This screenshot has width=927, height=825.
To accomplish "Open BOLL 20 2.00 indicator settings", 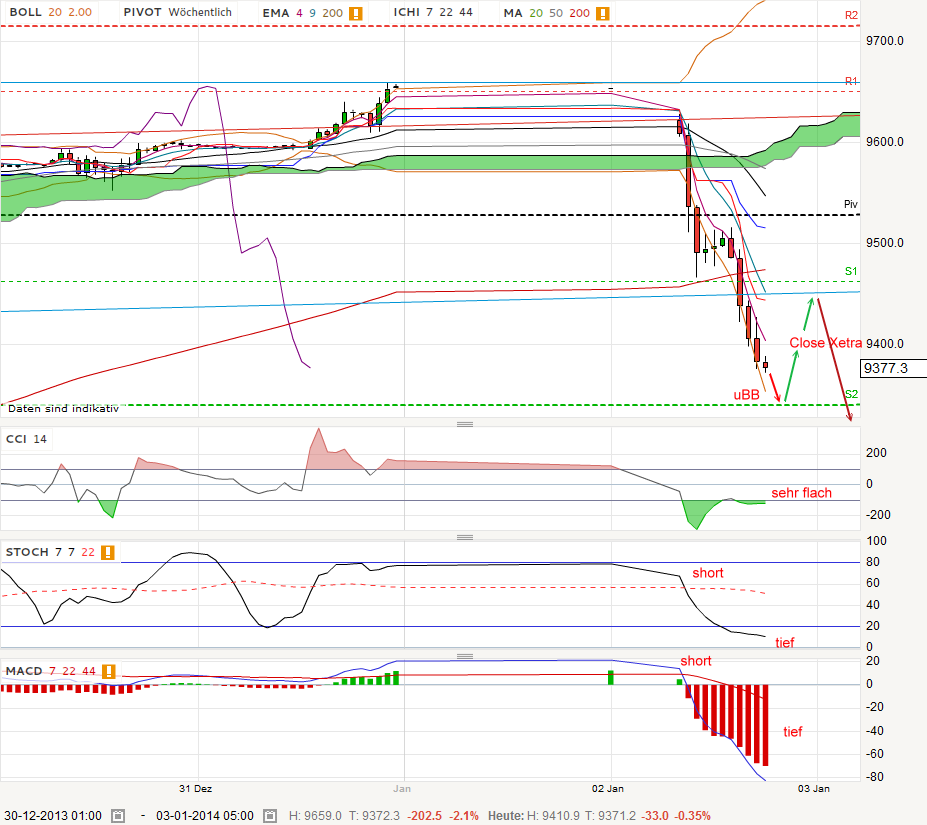I will [51, 12].
